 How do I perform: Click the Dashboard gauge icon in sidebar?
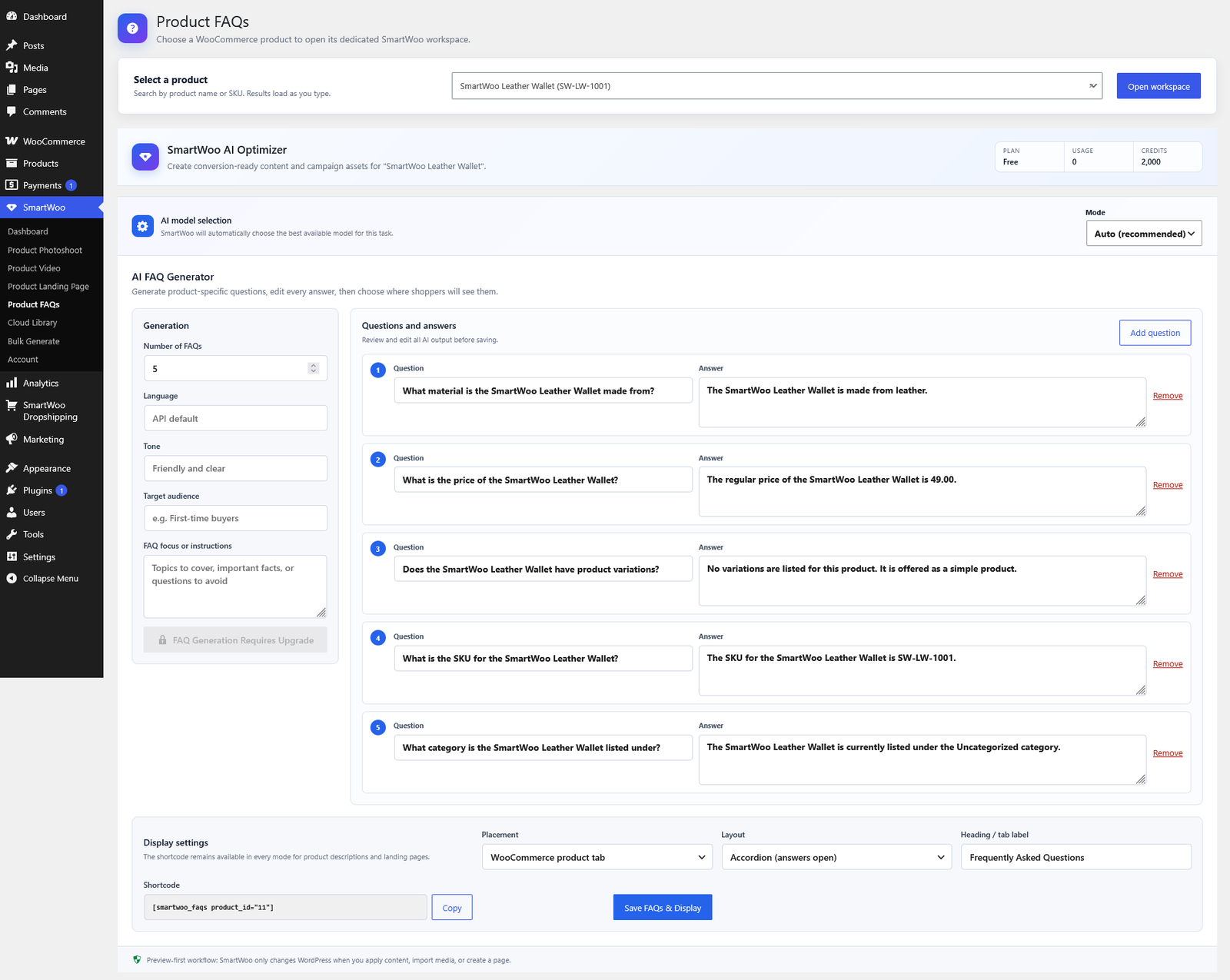point(12,16)
